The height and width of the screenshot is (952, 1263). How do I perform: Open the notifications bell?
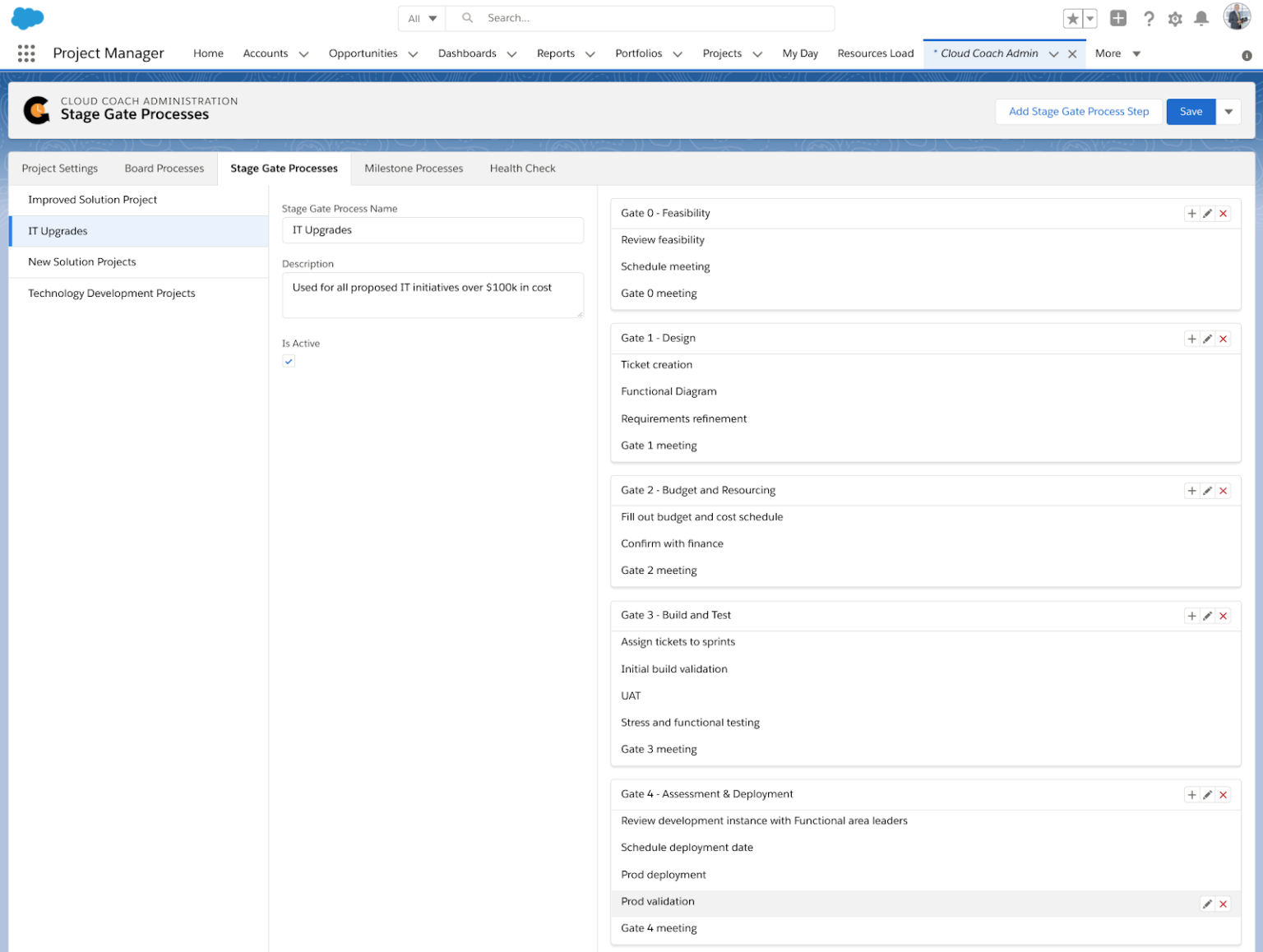1201,18
